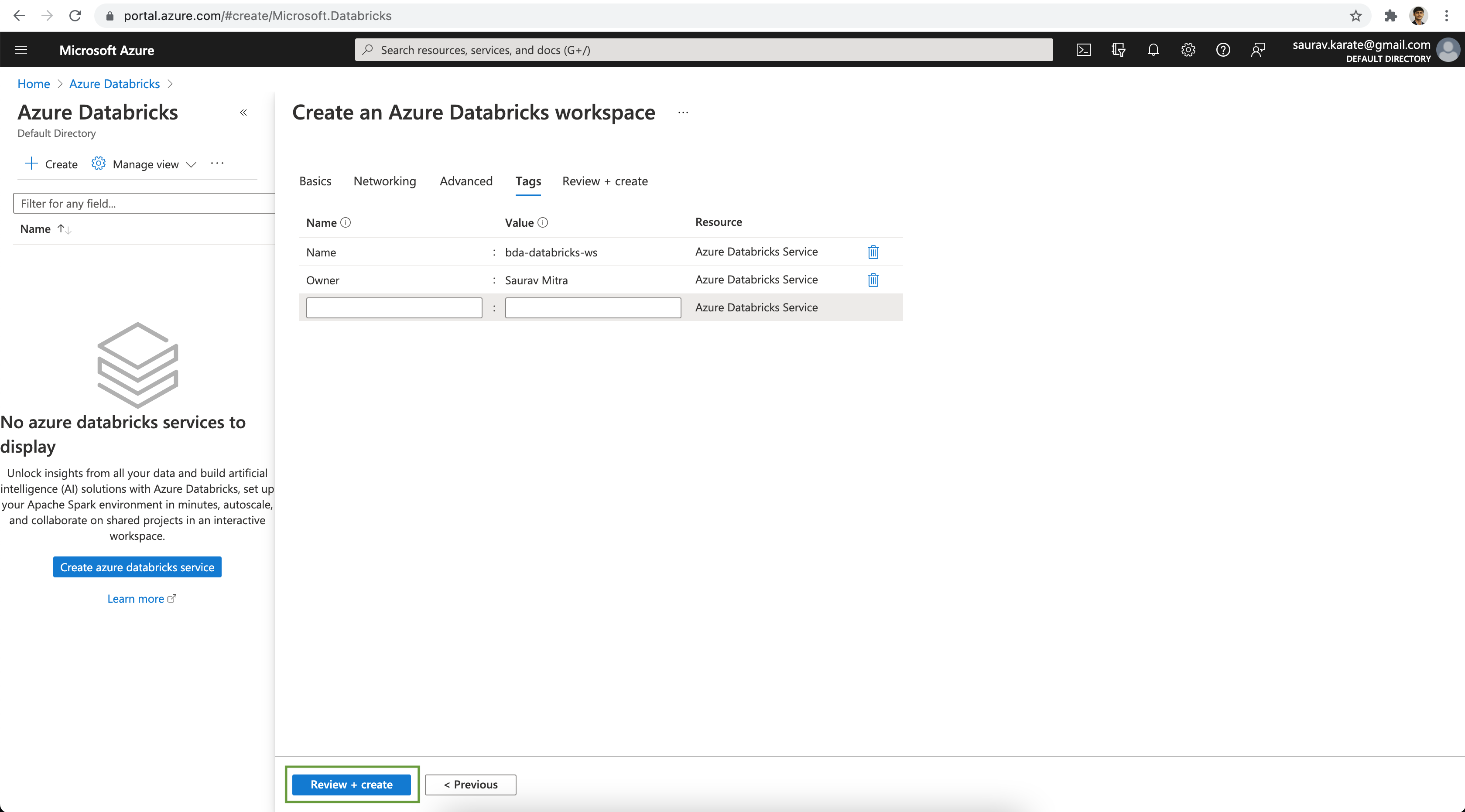The image size is (1465, 812).
Task: Click the Review + create button
Action: [351, 784]
